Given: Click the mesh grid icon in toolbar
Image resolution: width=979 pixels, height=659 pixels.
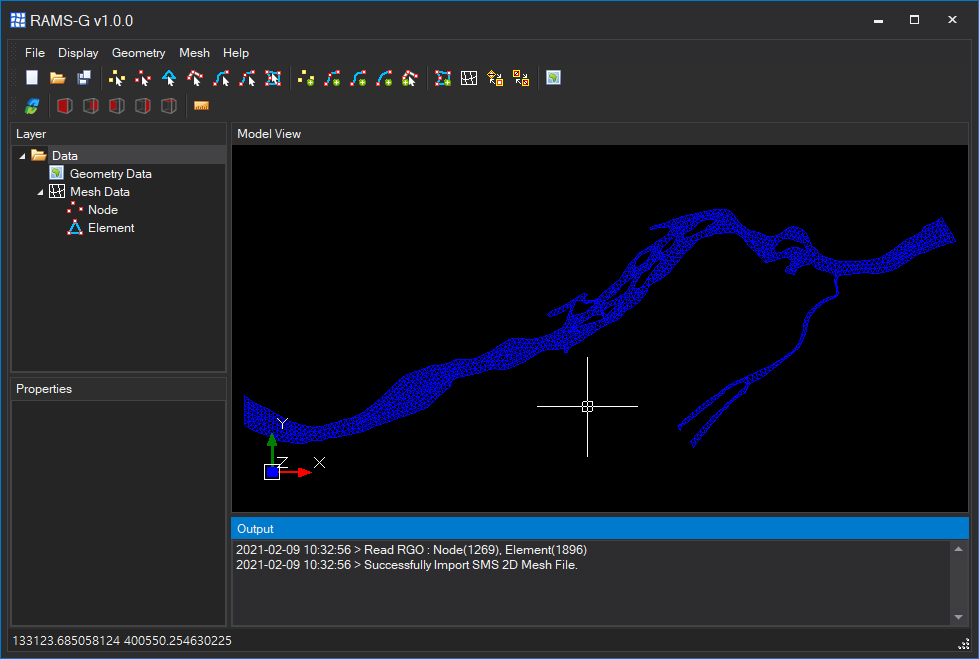Looking at the screenshot, I should click(x=469, y=78).
